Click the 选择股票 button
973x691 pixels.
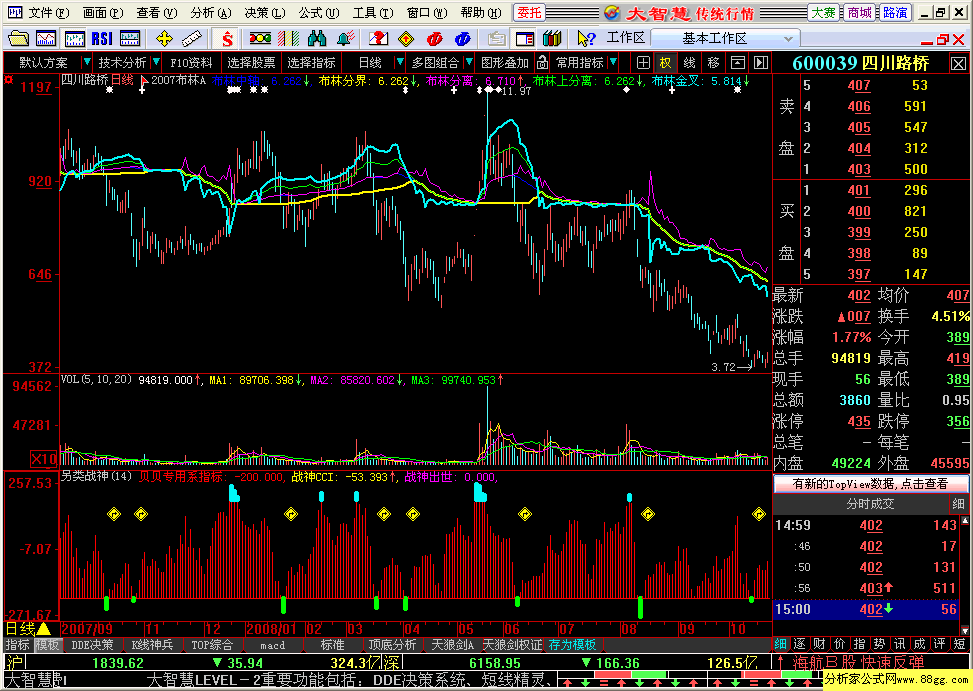(251, 63)
